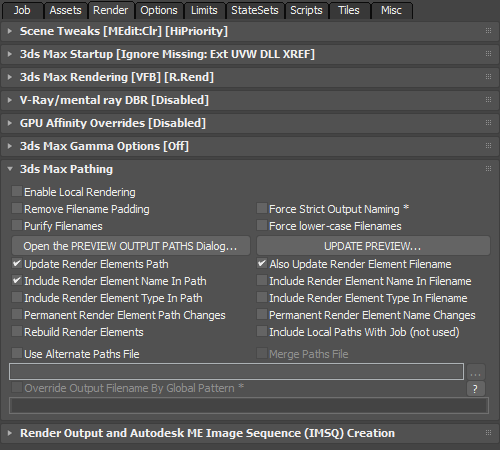The height and width of the screenshot is (450, 500).
Task: Click the grip icon on Scene Tweaks rollout
Action: pos(488,31)
